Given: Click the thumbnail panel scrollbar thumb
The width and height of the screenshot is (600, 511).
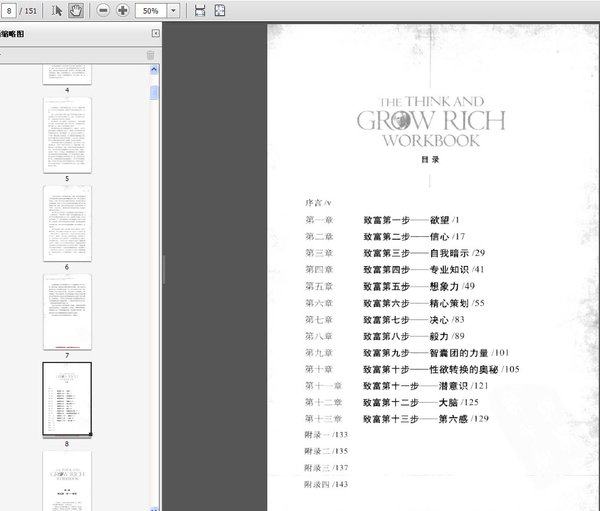Looking at the screenshot, I should (154, 92).
